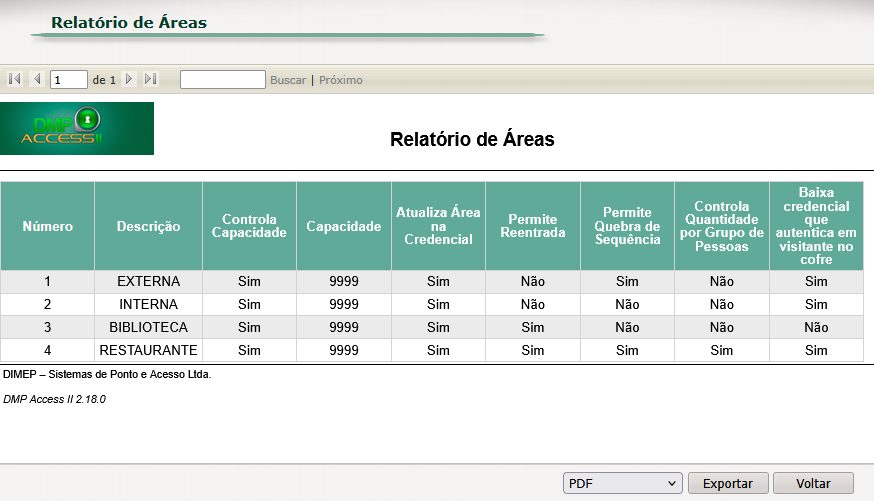Screen dimensions: 874x501
Task: Select the INTERNA description cell
Action: (148, 304)
